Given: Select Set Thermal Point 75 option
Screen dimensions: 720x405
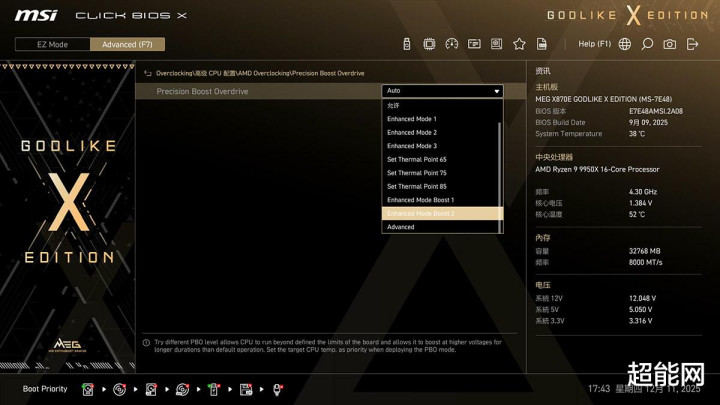Looking at the screenshot, I should (x=417, y=173).
